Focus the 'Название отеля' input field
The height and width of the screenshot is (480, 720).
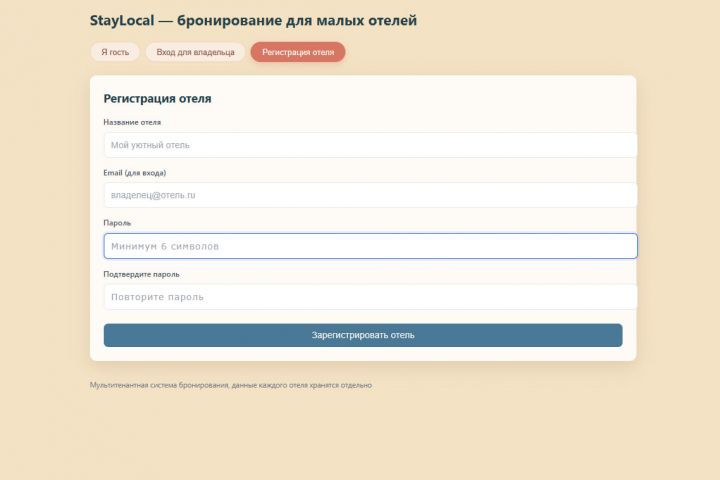point(370,145)
